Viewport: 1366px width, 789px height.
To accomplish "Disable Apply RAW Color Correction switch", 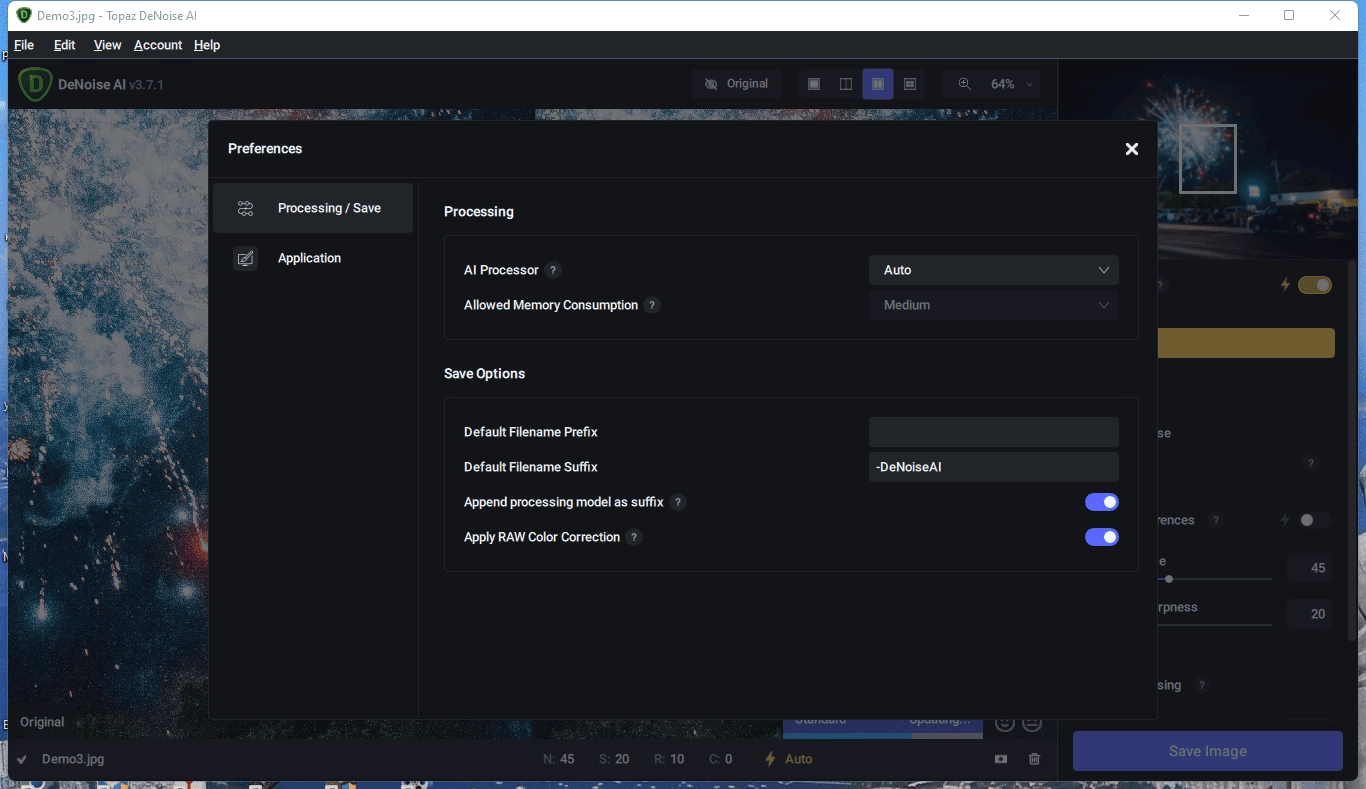I will click(1102, 537).
